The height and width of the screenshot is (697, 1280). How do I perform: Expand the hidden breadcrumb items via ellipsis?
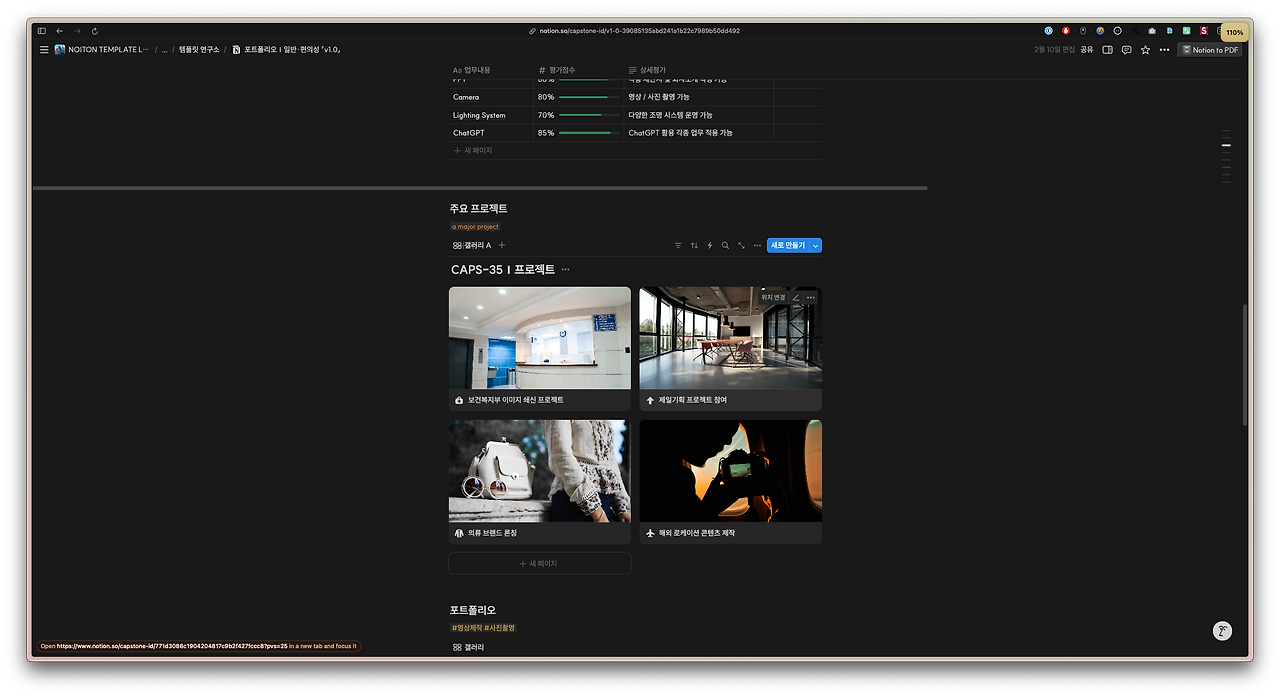pyautogui.click(x=164, y=48)
